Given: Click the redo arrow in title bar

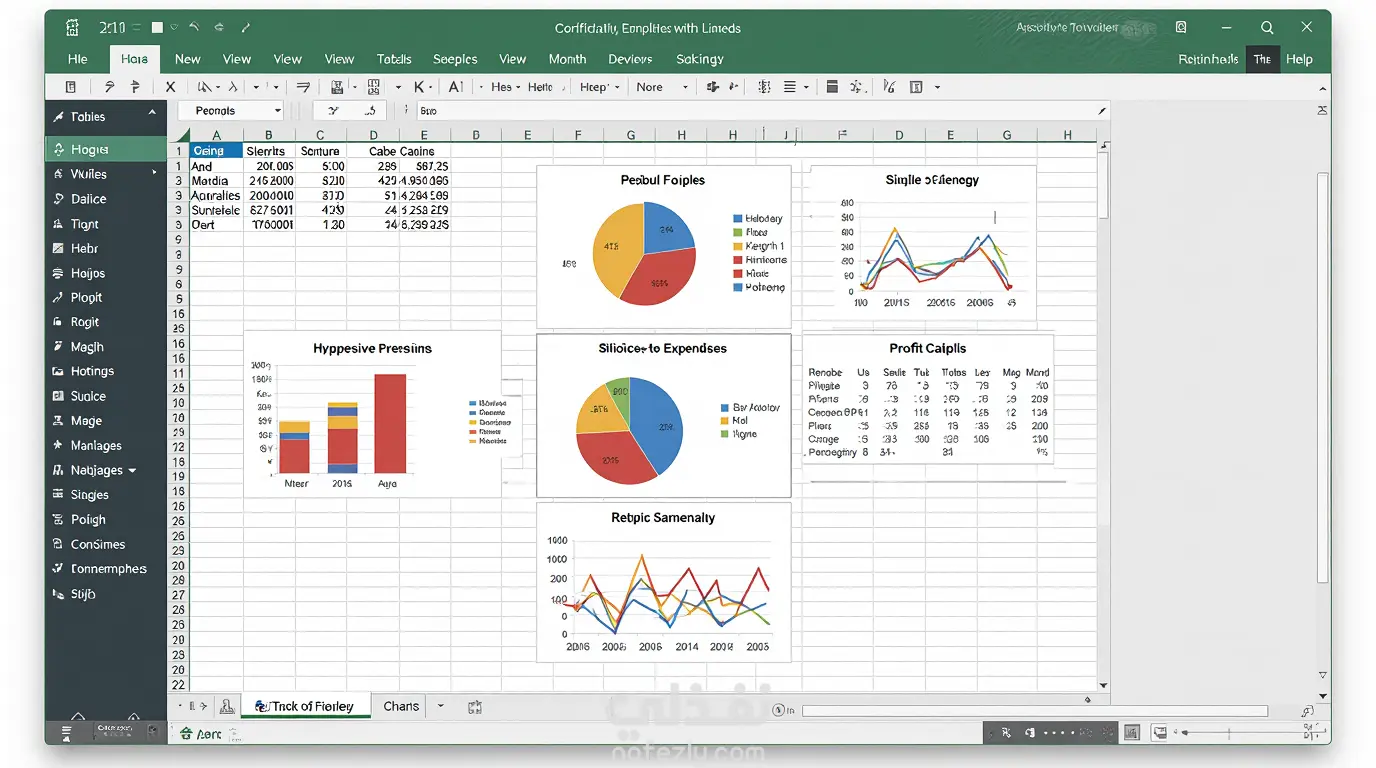Looking at the screenshot, I should click(x=220, y=28).
